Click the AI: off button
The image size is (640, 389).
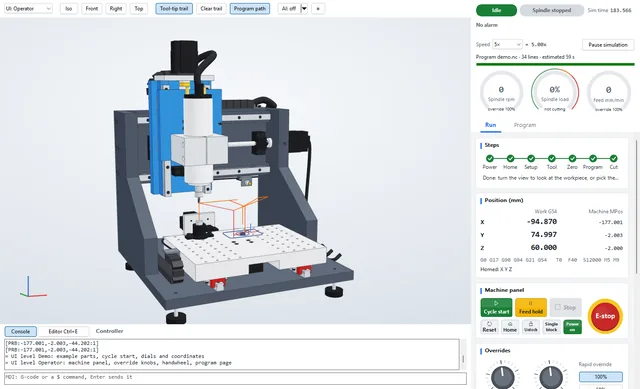point(289,9)
